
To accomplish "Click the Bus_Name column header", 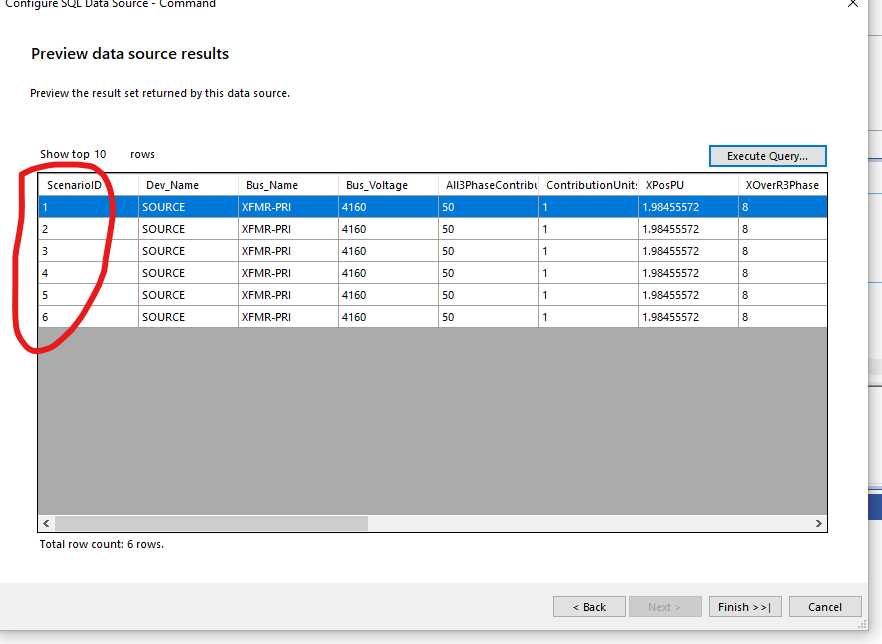I will click(x=272, y=185).
